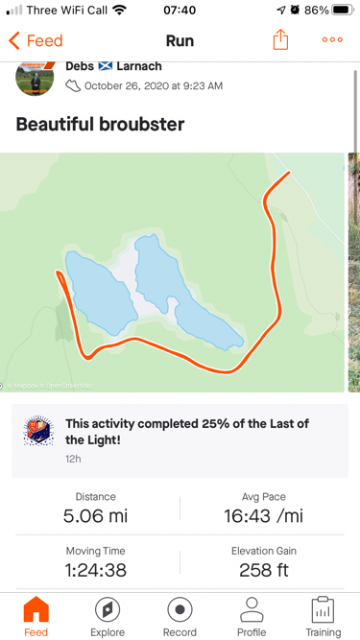Tap the Elevation Gain 258 ft stat
This screenshot has width=360, height=640.
[264, 563]
